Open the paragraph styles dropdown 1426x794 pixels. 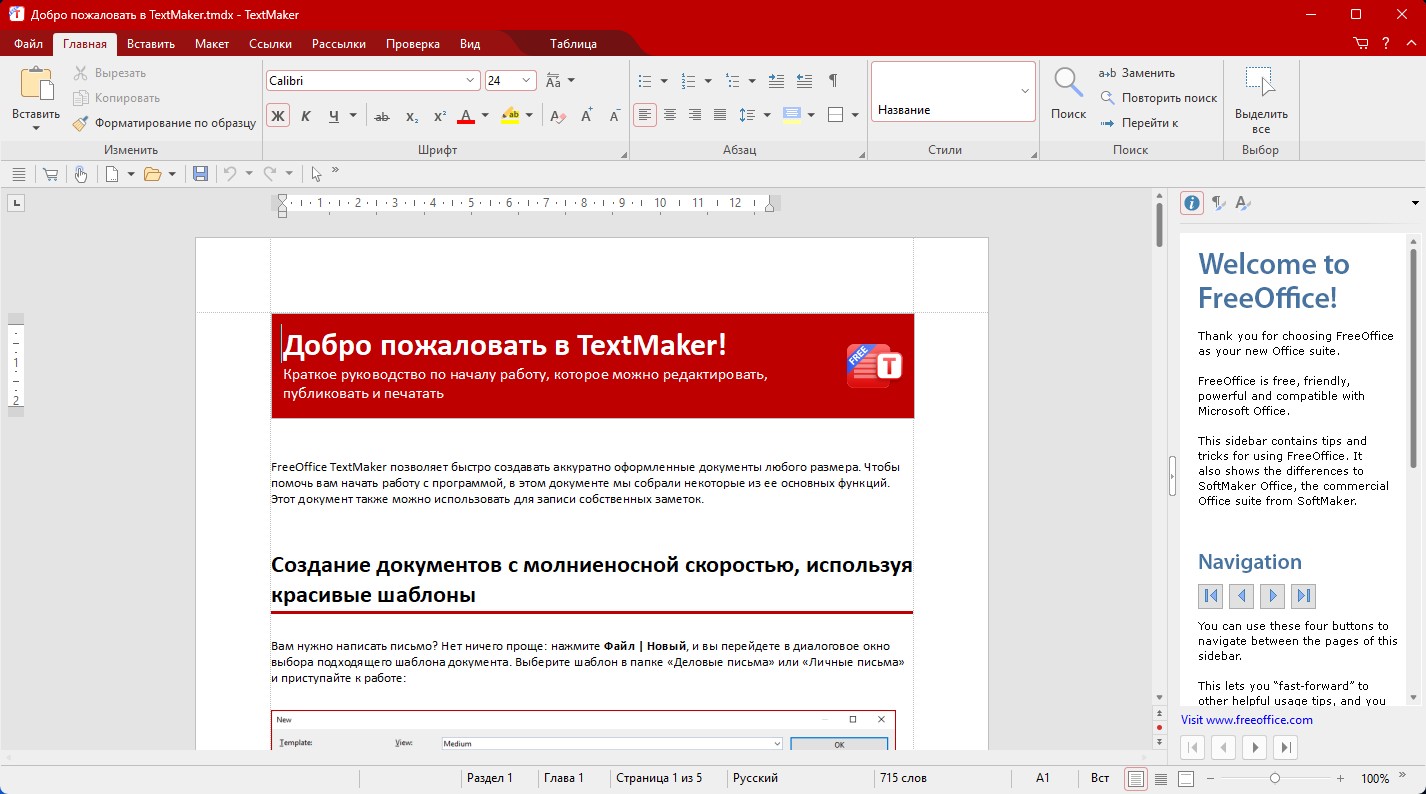[1025, 91]
